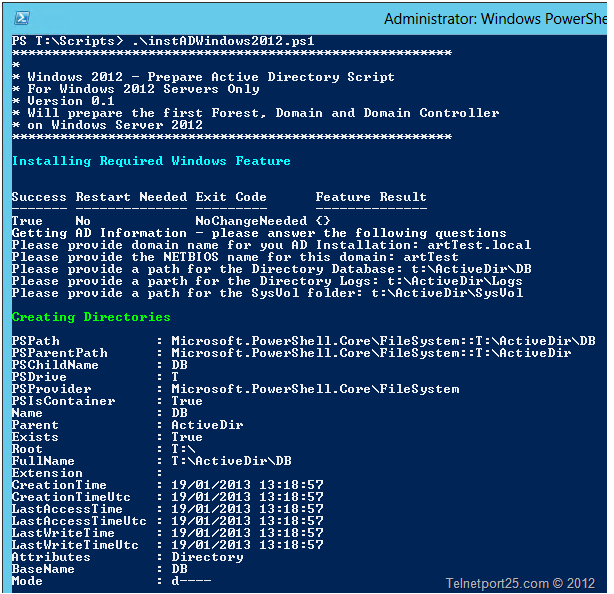Click the Exit Code column header

231,197
